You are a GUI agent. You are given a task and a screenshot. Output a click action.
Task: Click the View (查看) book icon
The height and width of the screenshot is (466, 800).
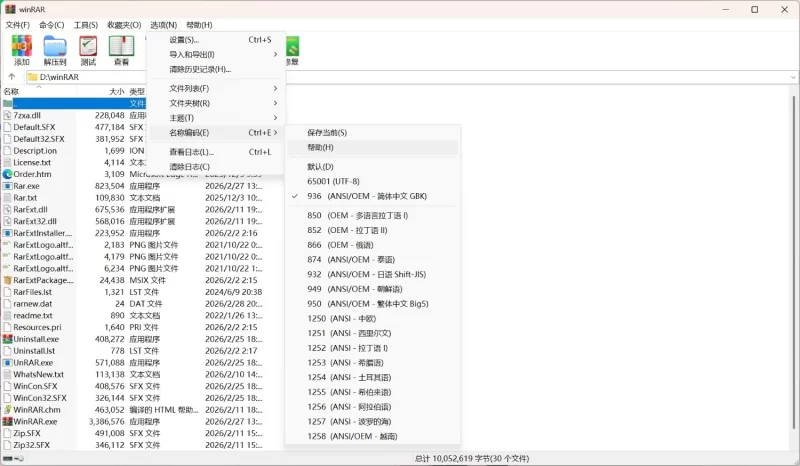tap(121, 46)
